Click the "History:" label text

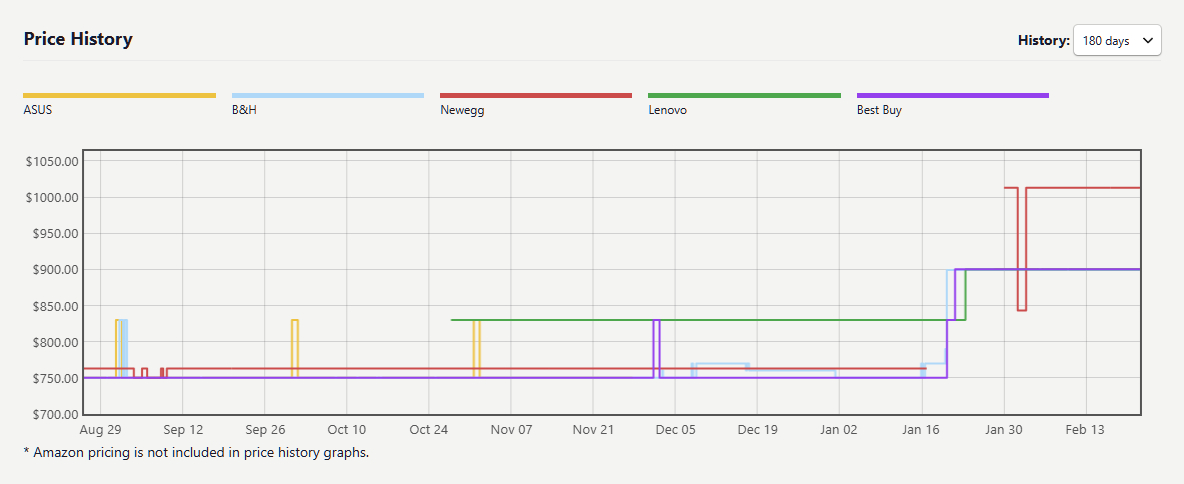pos(1043,41)
